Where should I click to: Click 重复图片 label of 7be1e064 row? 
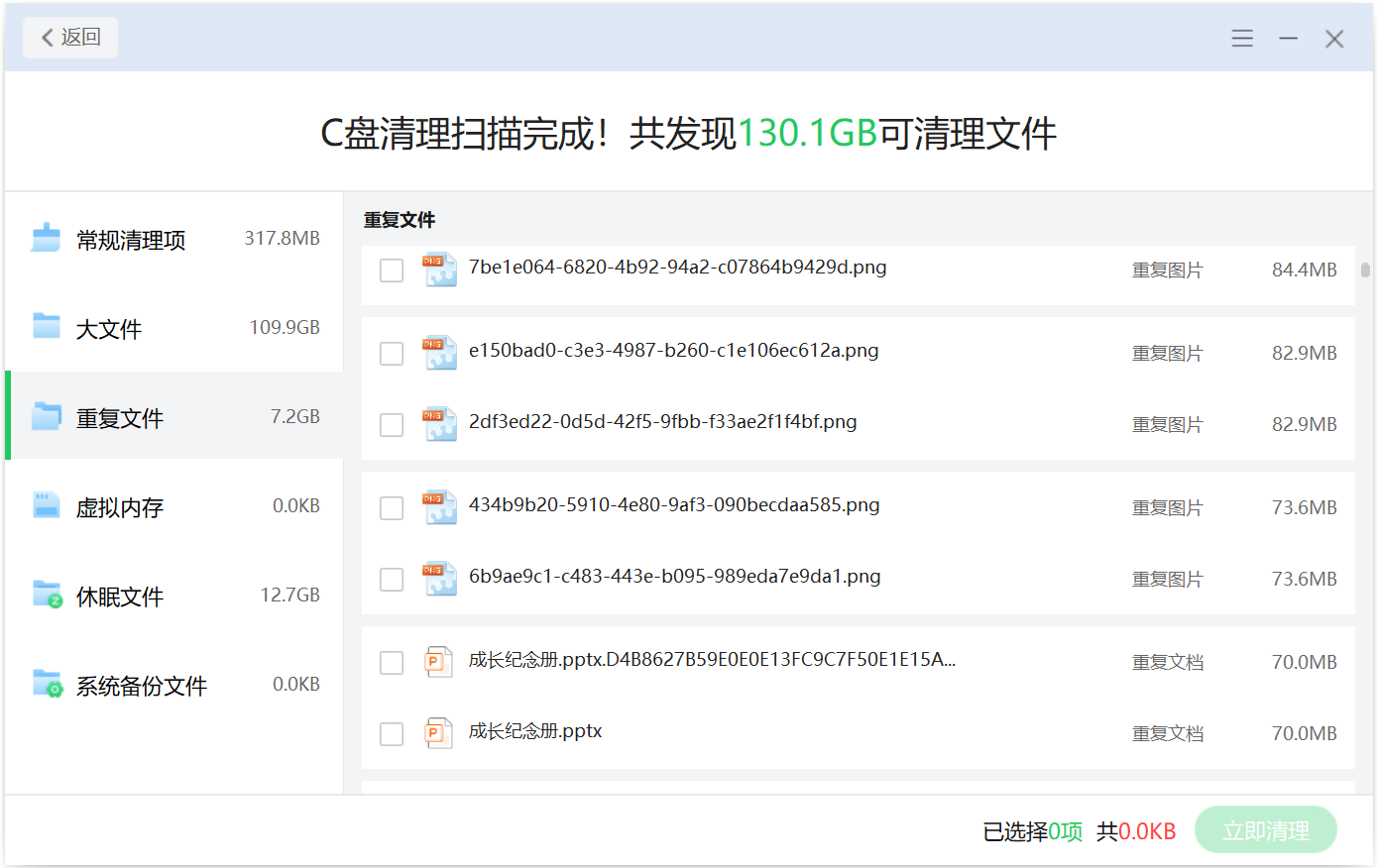pyautogui.click(x=1168, y=271)
